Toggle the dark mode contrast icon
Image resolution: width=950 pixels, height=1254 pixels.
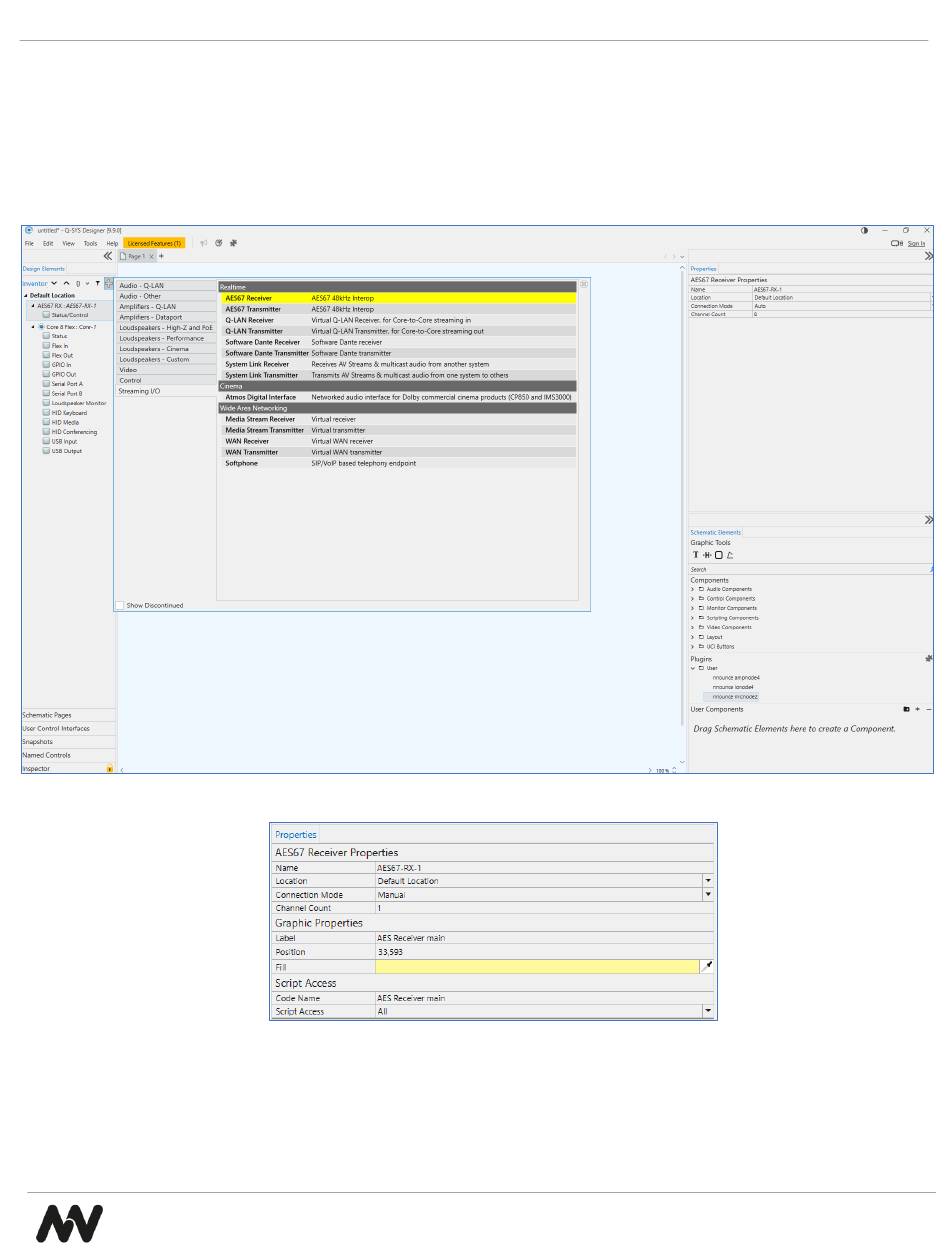[x=864, y=230]
